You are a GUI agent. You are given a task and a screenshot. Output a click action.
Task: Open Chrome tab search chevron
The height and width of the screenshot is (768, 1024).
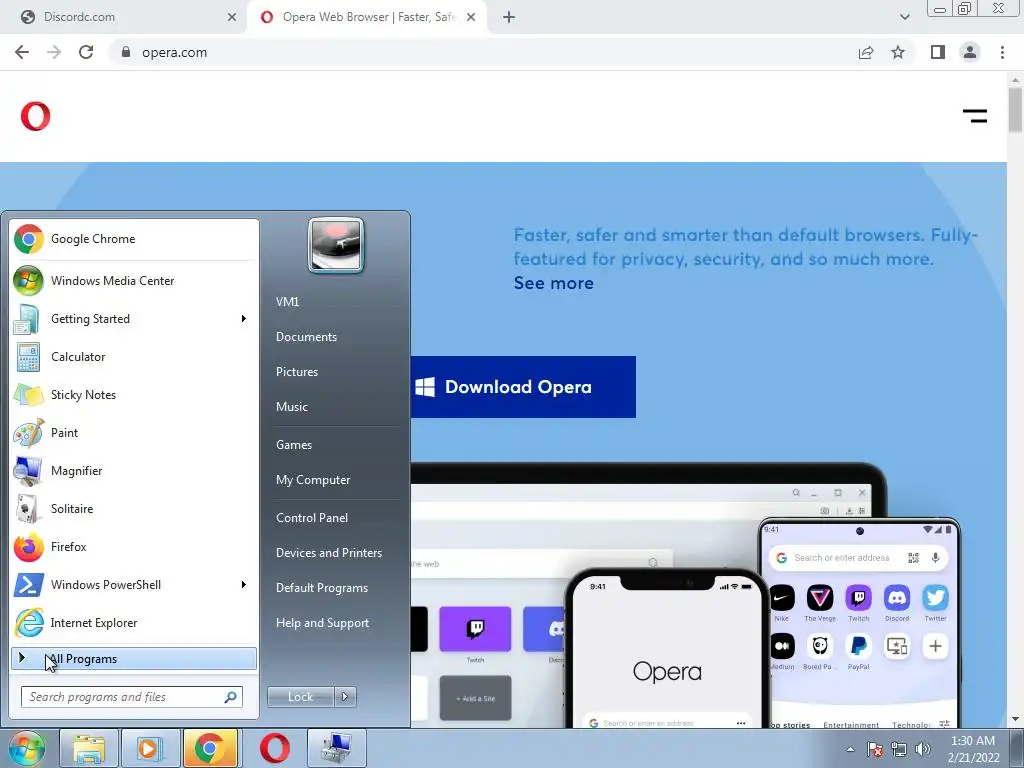904,17
